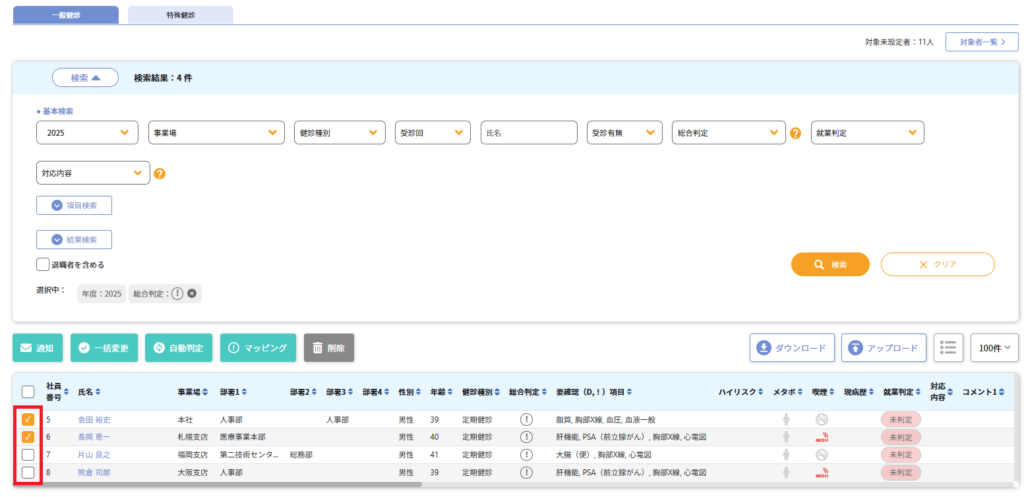Click the help icon beside 総合判定 dropdown
This screenshot has width=1024, height=497.
click(796, 133)
